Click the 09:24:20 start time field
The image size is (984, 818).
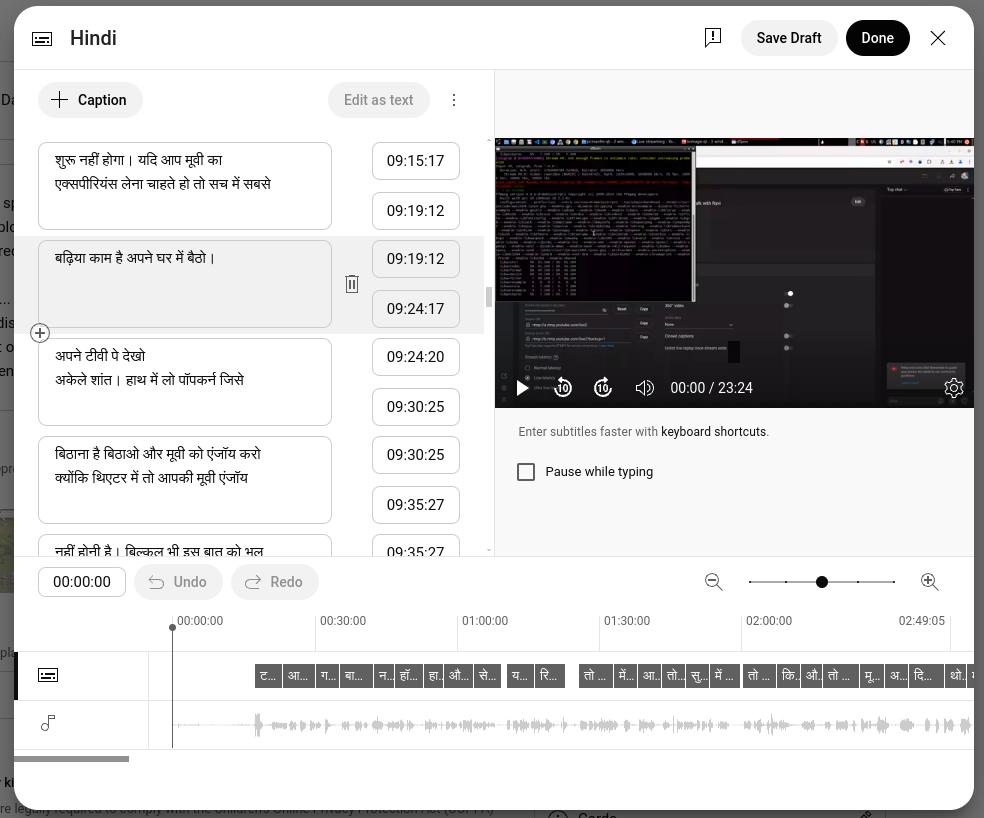[x=415, y=357]
